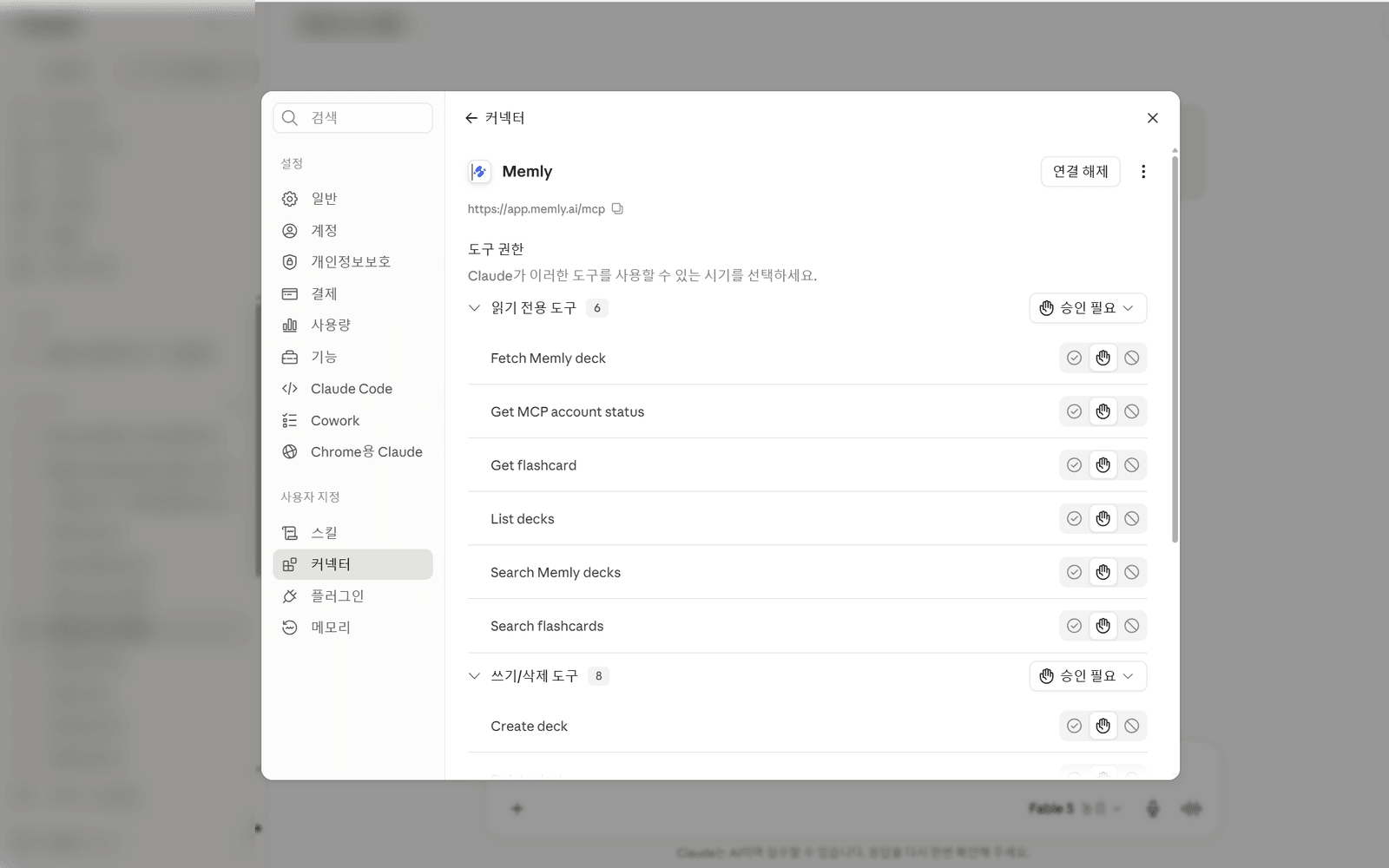Open Chrome용 Claude settings
The height and width of the screenshot is (868, 1389).
(x=352, y=452)
